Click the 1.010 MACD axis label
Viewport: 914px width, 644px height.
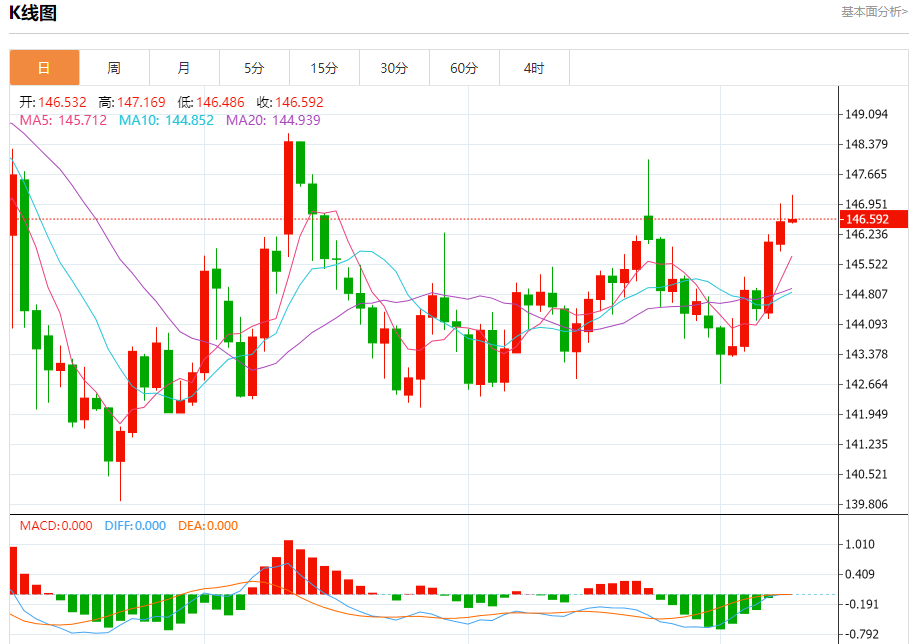point(860,544)
